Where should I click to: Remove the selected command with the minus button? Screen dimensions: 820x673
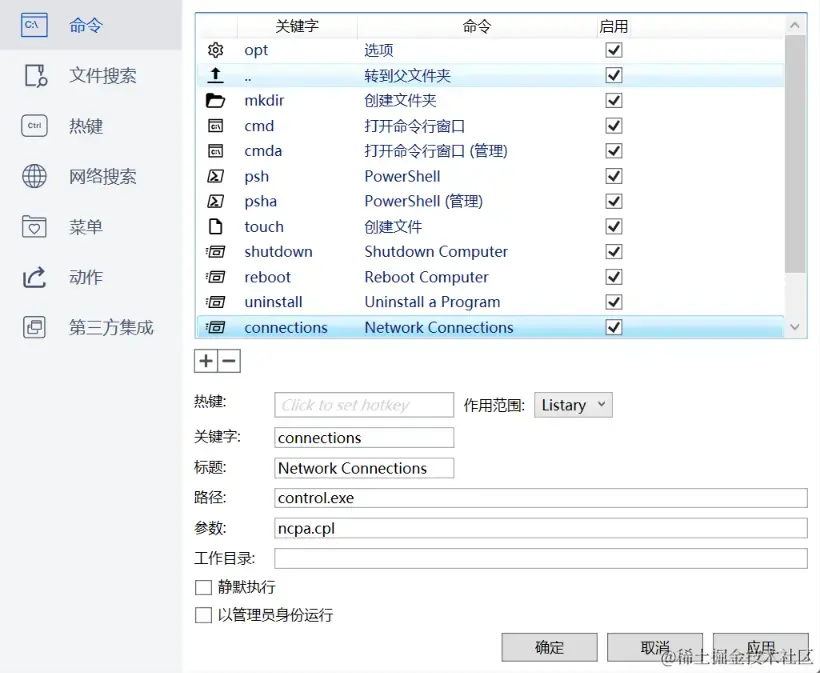[x=229, y=361]
